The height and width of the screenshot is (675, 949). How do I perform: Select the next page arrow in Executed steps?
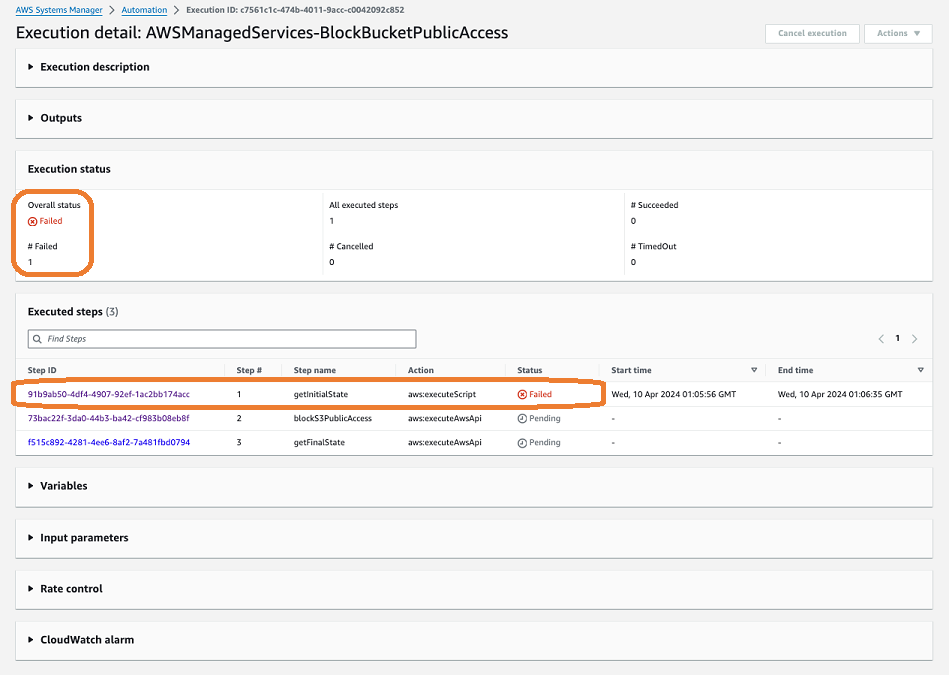[x=915, y=339]
